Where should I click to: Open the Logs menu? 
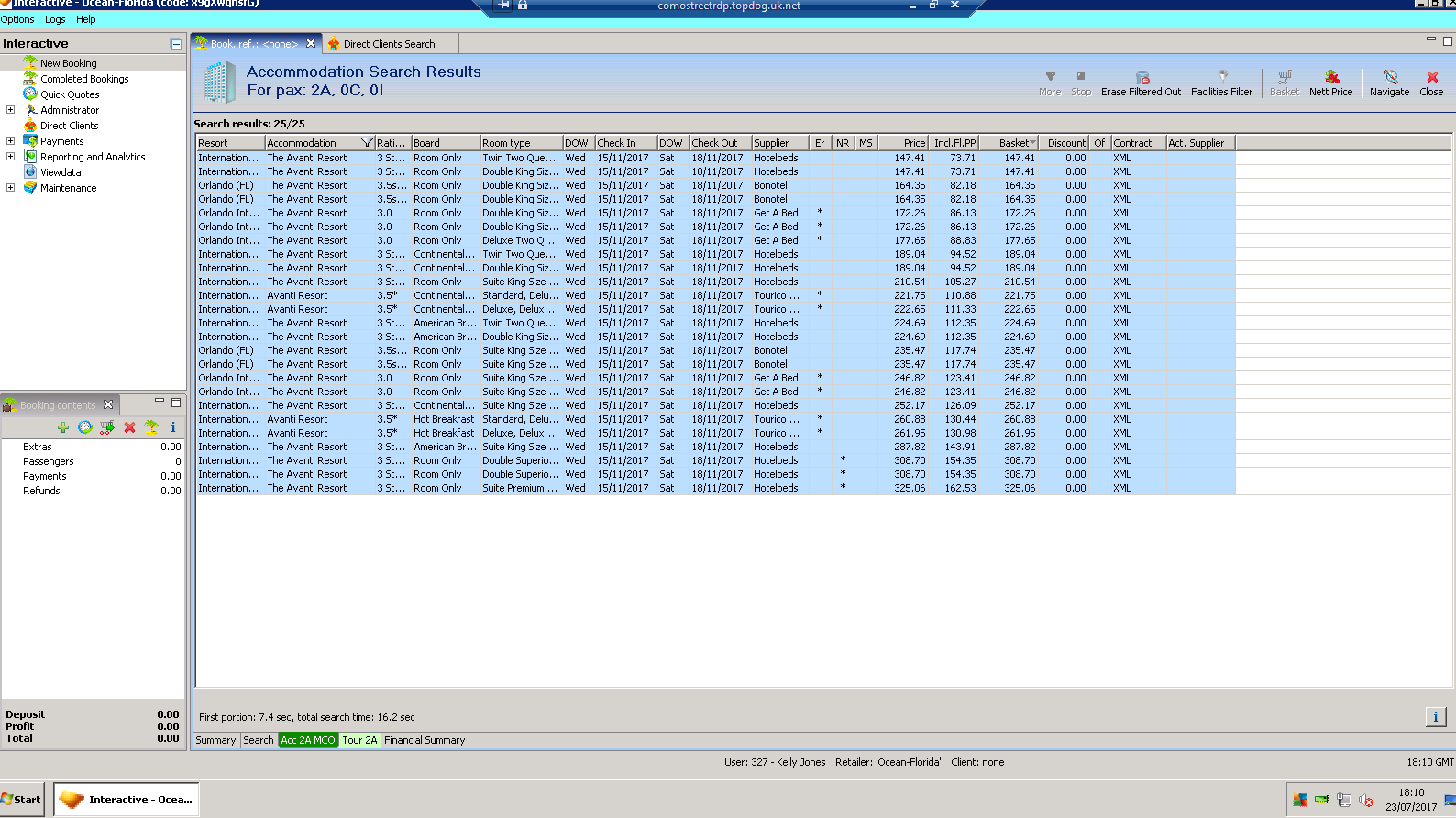pos(55,19)
